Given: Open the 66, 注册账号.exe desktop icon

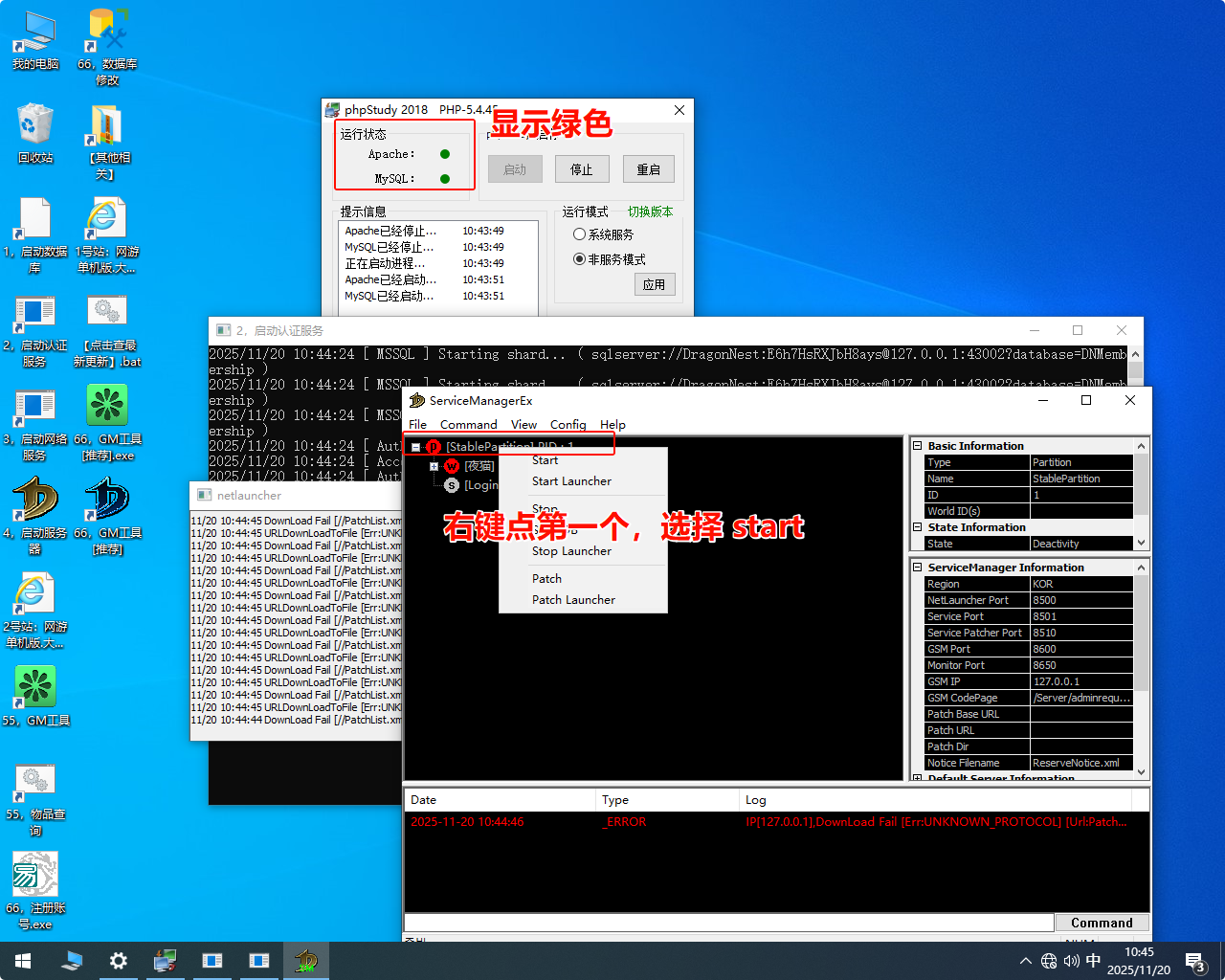Looking at the screenshot, I should (x=35, y=876).
